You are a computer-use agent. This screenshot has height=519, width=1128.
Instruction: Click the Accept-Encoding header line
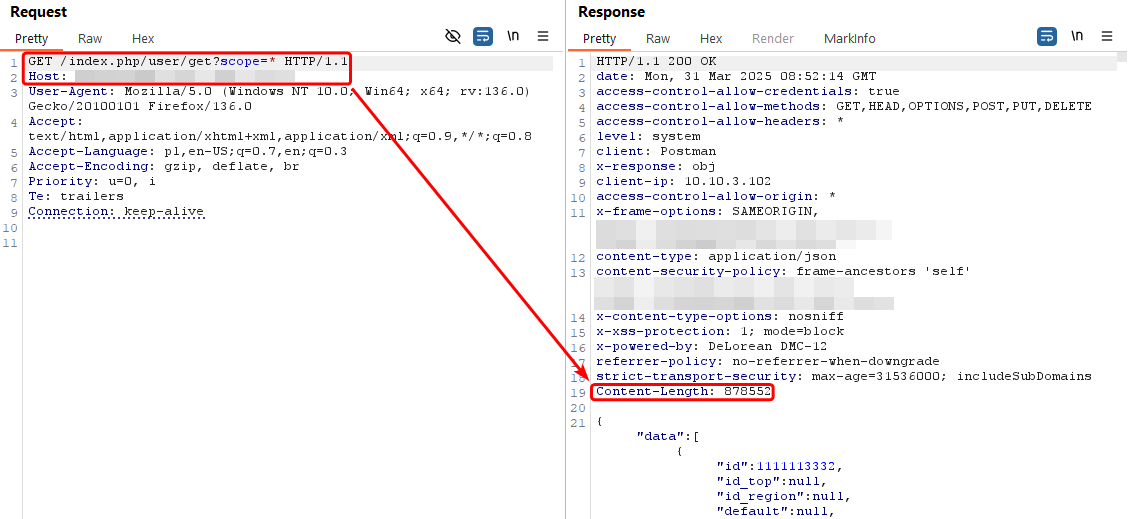coord(163,166)
